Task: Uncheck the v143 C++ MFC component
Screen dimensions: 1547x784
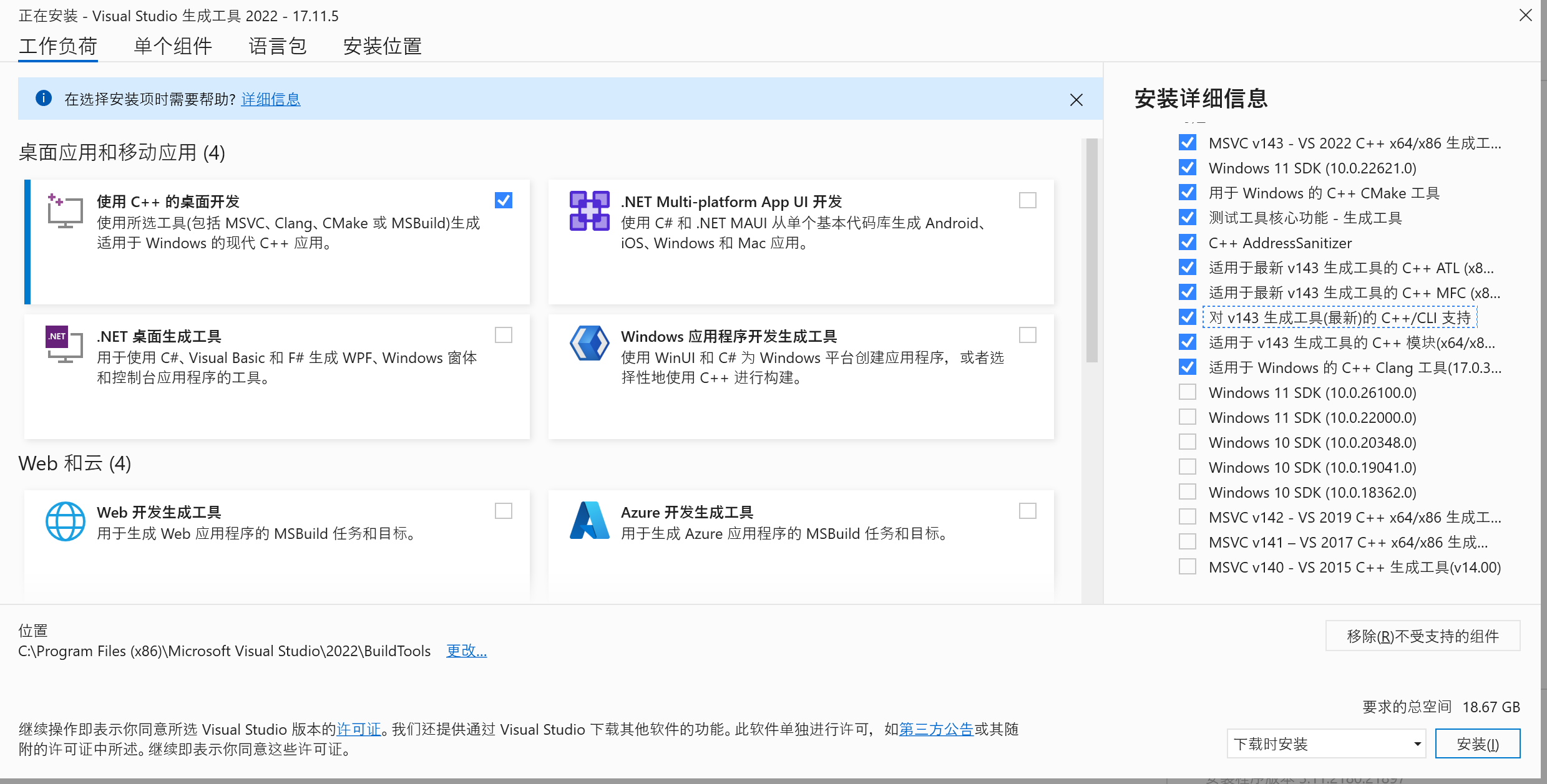Action: (x=1188, y=293)
